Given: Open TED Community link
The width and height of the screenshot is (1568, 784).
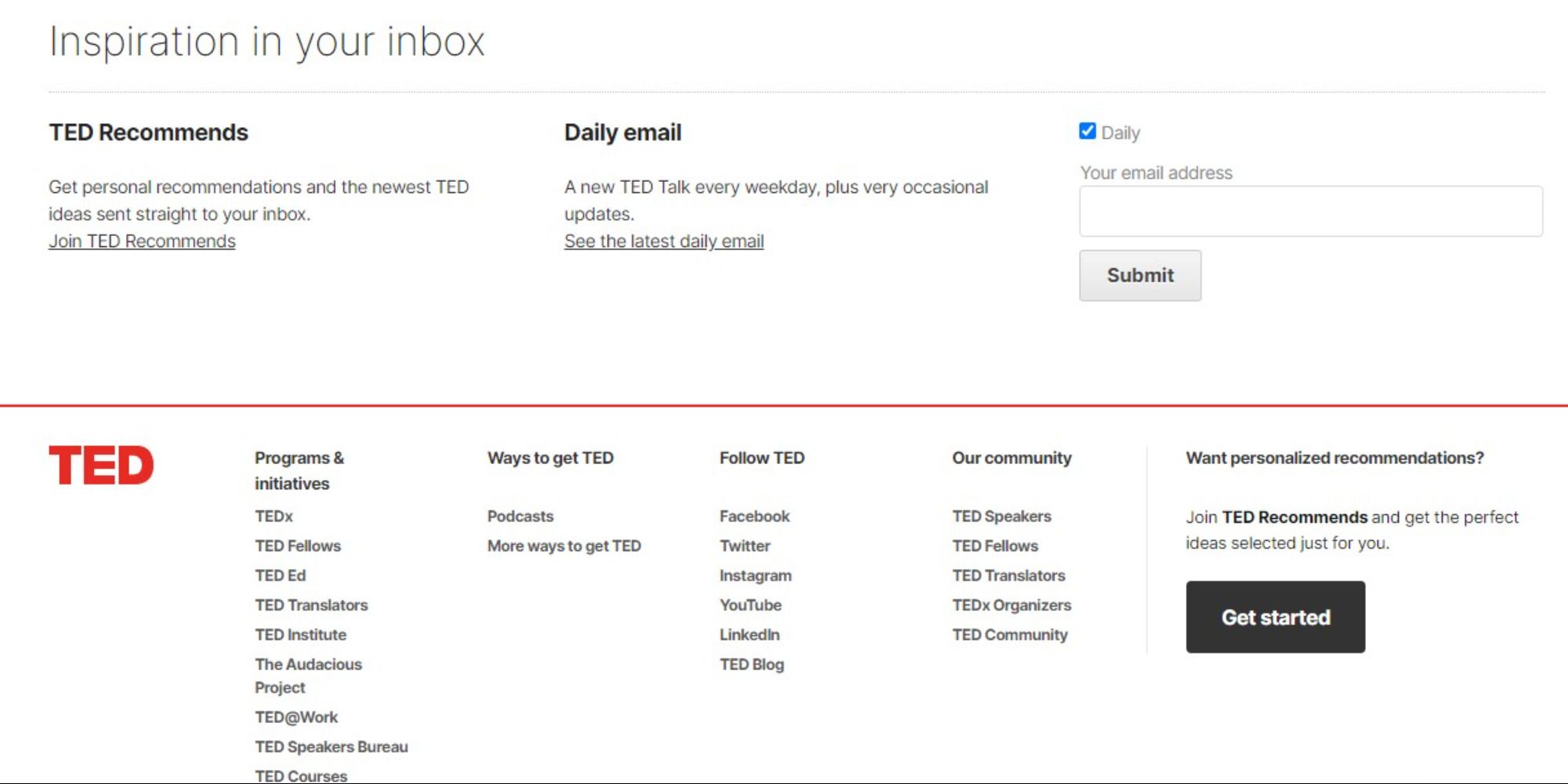Looking at the screenshot, I should [x=1010, y=635].
